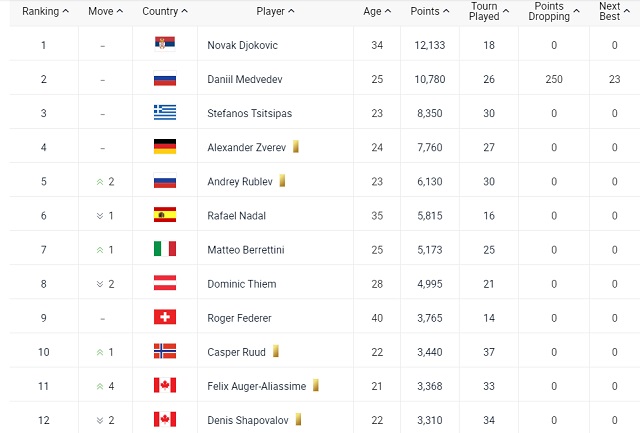Click the Spanish flag next to Rafael Nadal
Viewport: 640px width, 433px height.
click(164, 215)
